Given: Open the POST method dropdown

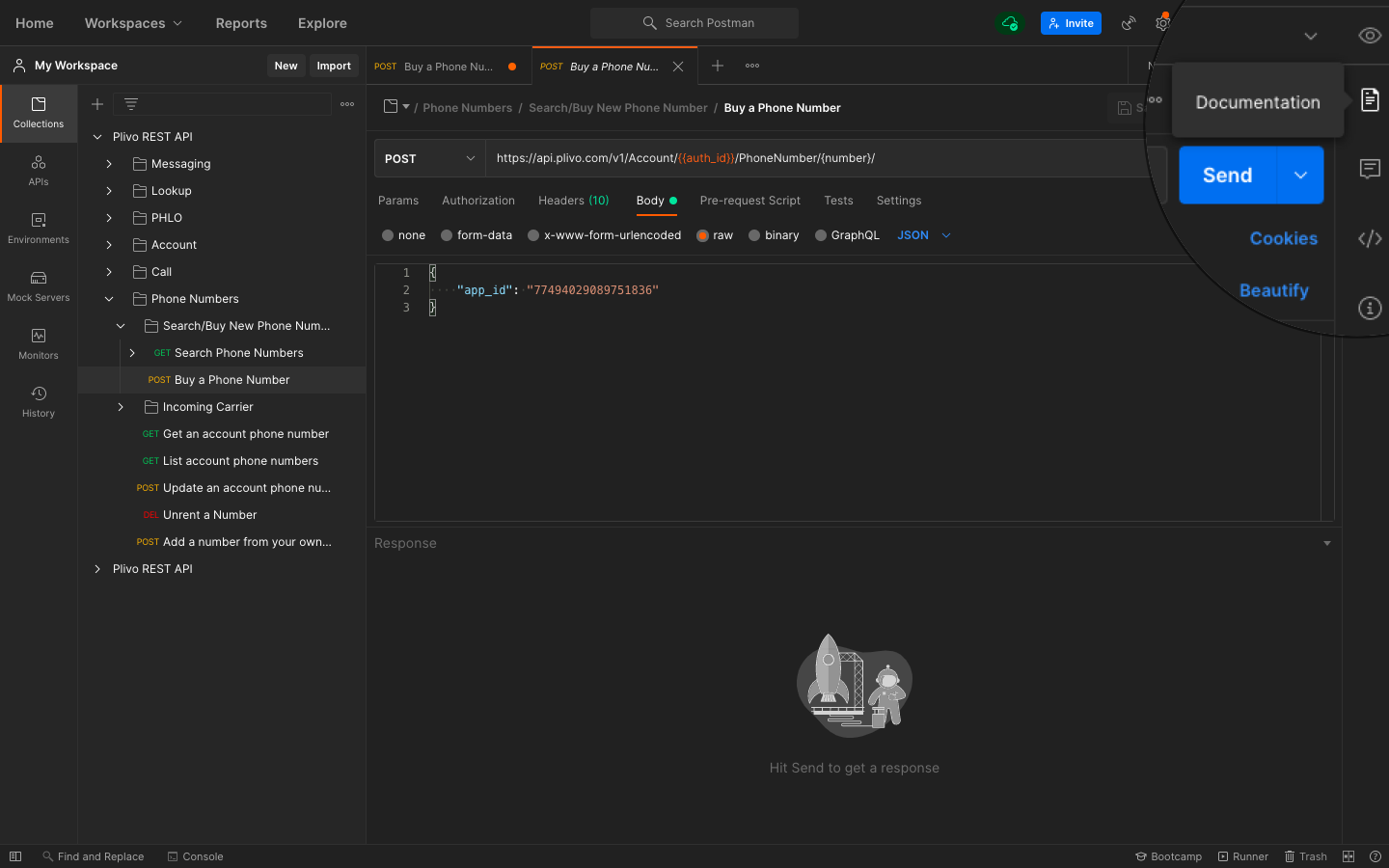Looking at the screenshot, I should tap(429, 159).
